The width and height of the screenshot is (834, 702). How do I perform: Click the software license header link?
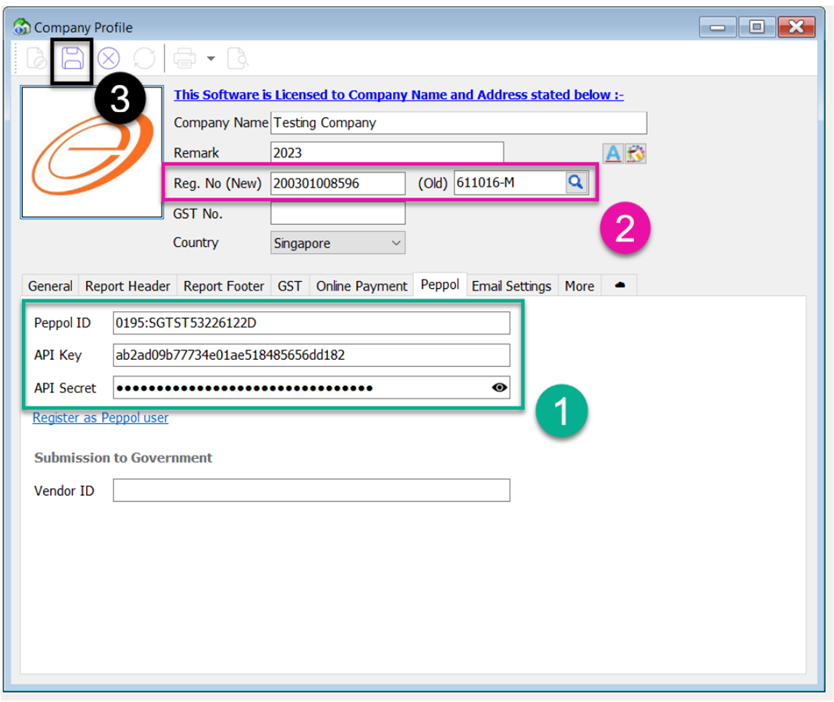[398, 95]
